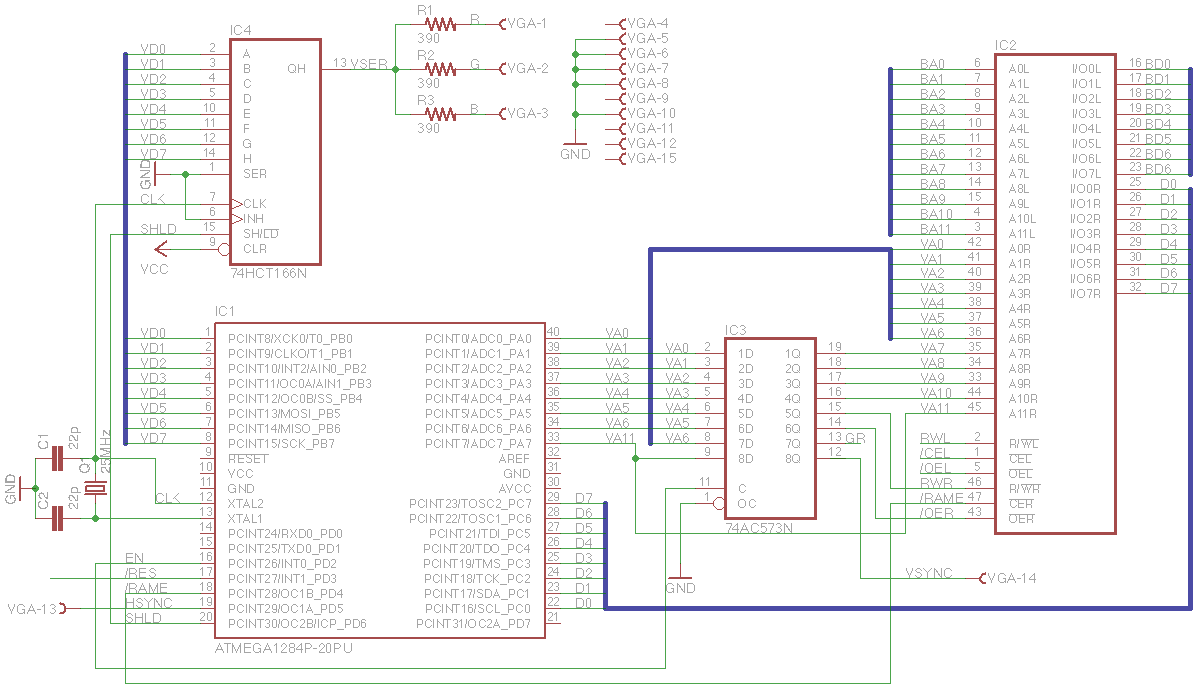Click the HSYNC net label
The image size is (1194, 686).
click(x=149, y=603)
